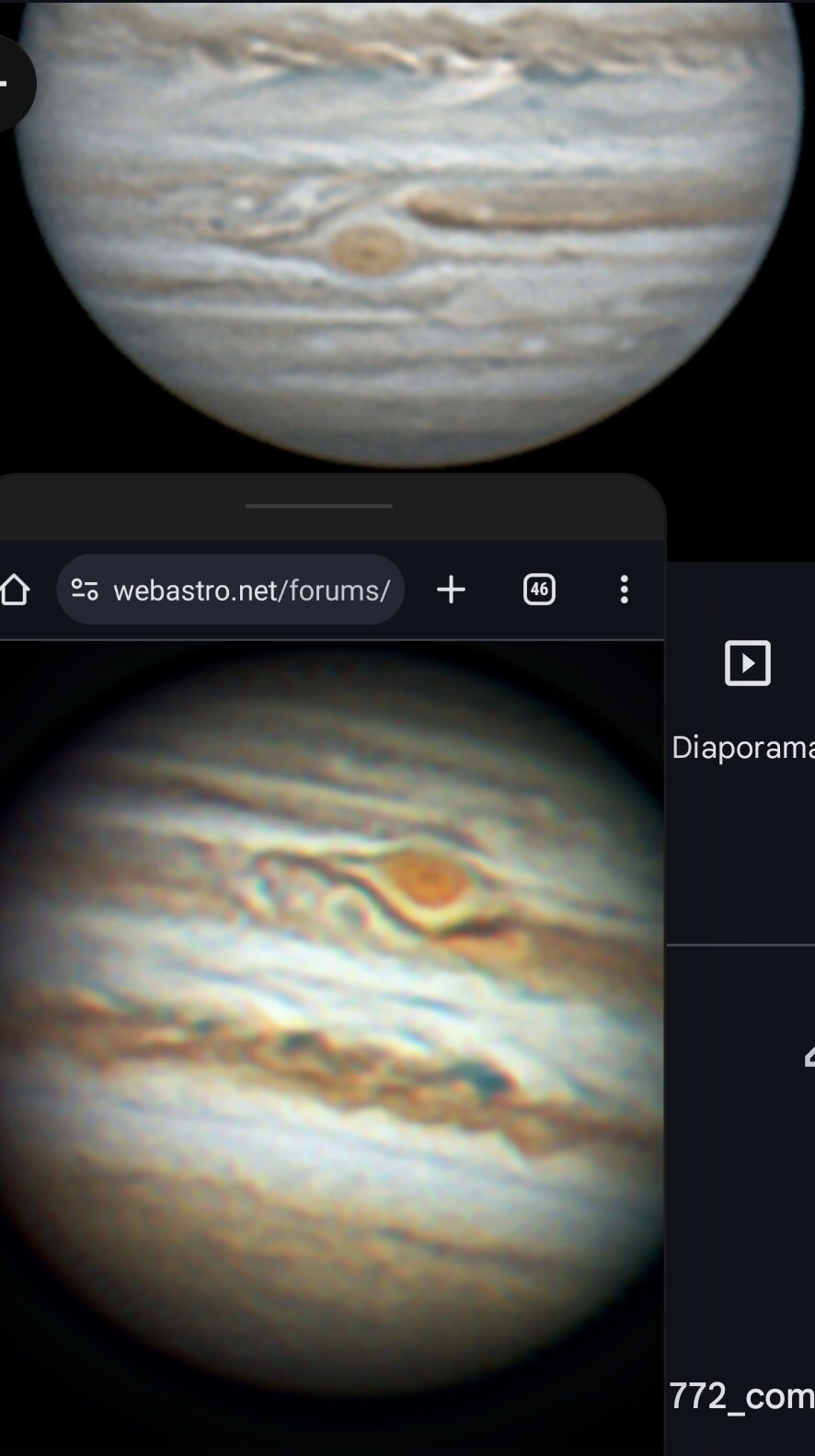815x1456 pixels.
Task: Tap the Diaporama label
Action: [x=743, y=747]
